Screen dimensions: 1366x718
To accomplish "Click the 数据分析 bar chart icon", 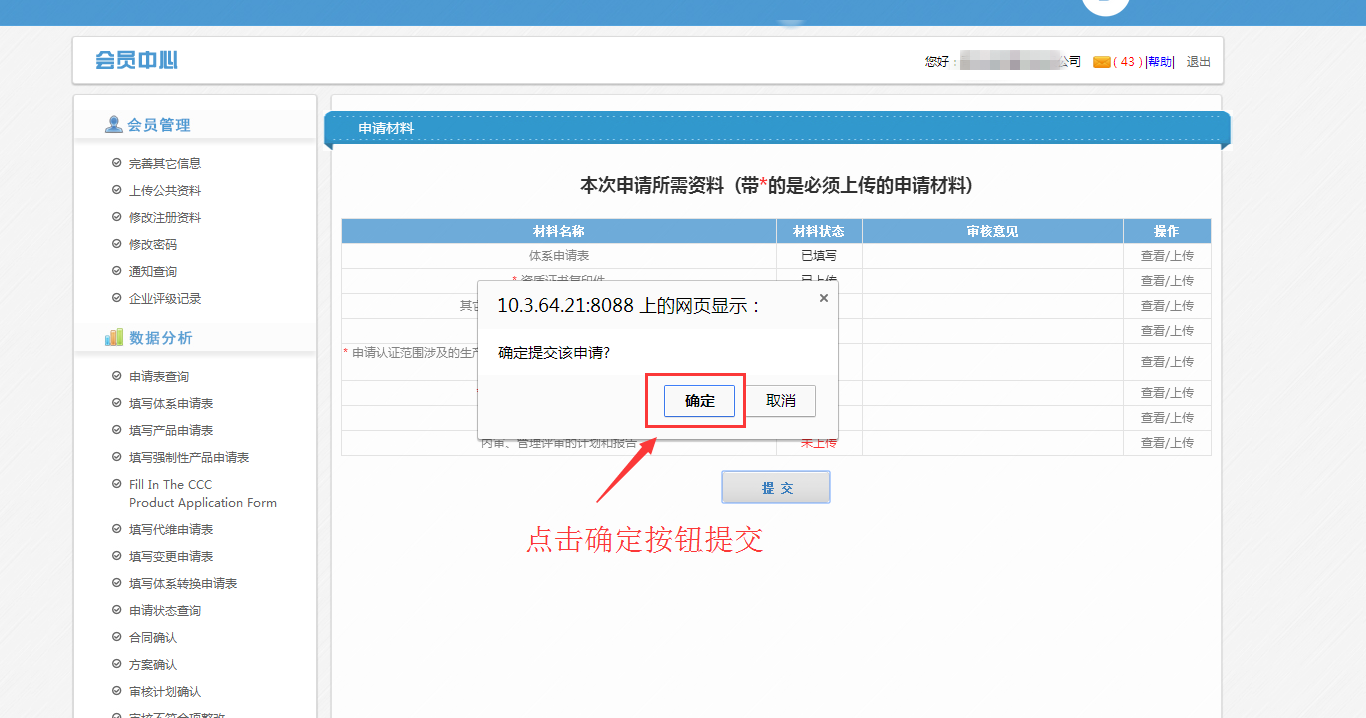I will point(114,338).
